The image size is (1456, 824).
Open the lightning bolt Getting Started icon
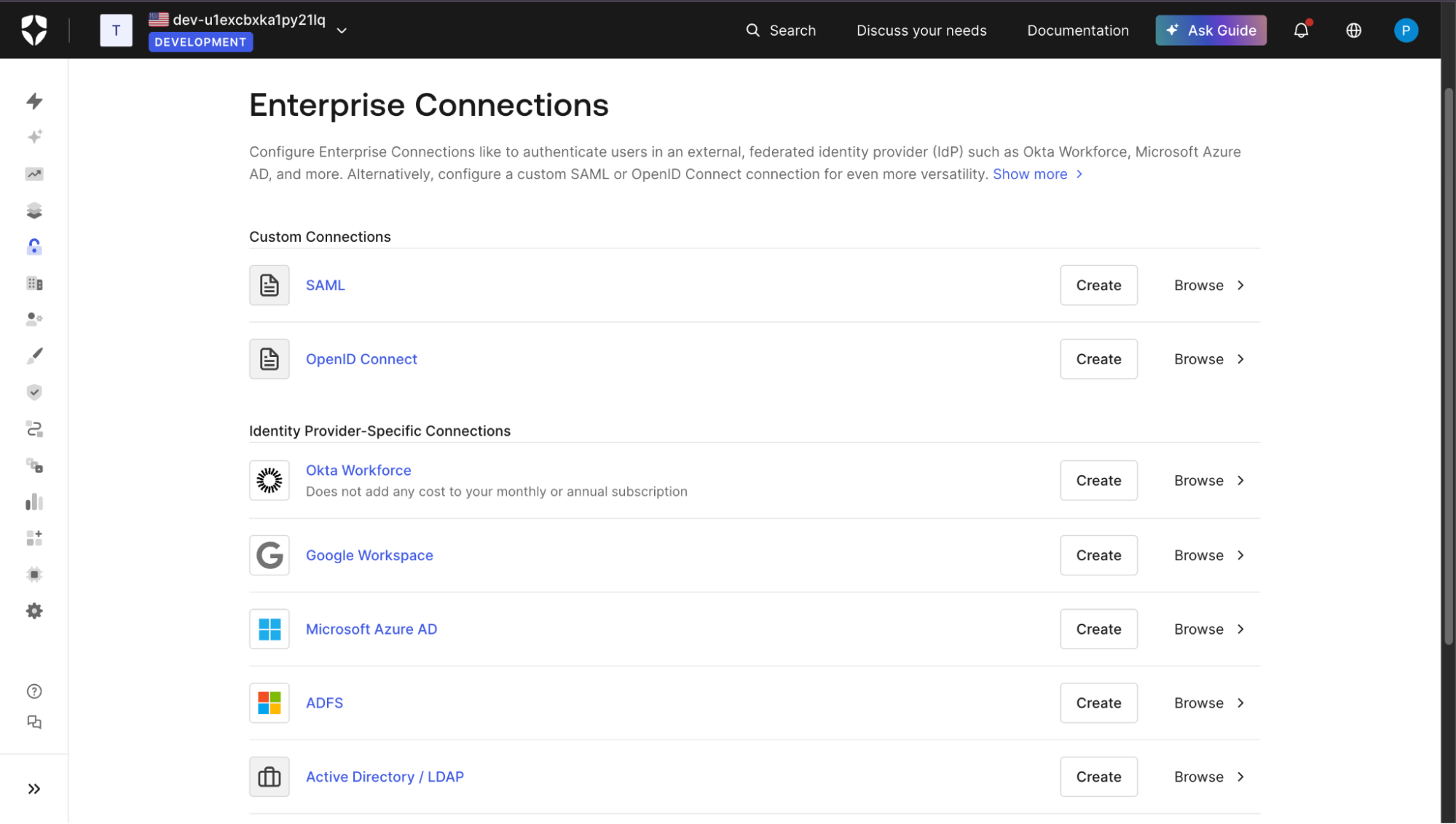pos(34,101)
